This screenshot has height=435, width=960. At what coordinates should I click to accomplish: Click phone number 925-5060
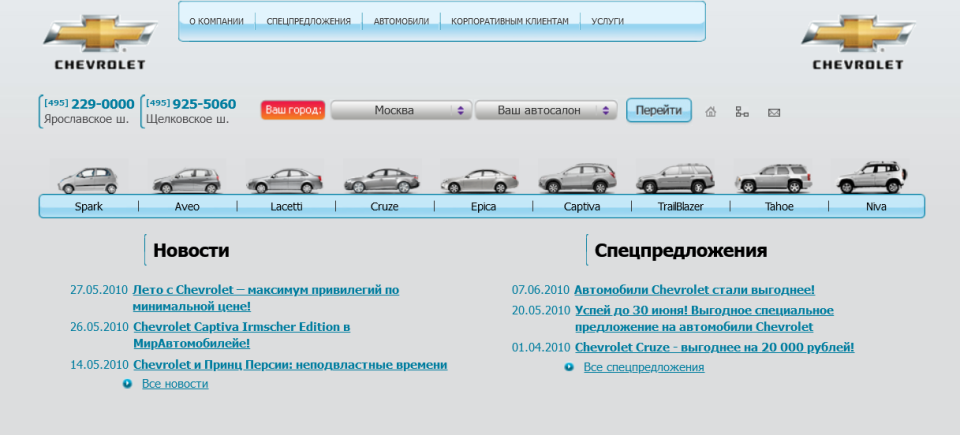point(204,104)
